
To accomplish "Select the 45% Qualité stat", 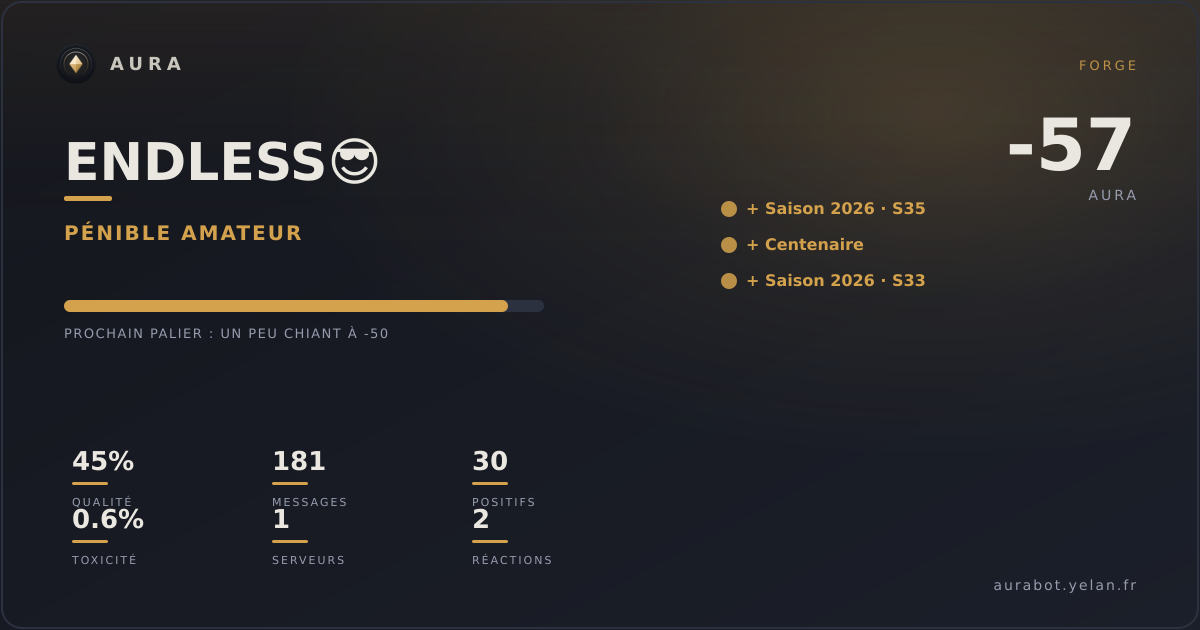I will click(103, 478).
